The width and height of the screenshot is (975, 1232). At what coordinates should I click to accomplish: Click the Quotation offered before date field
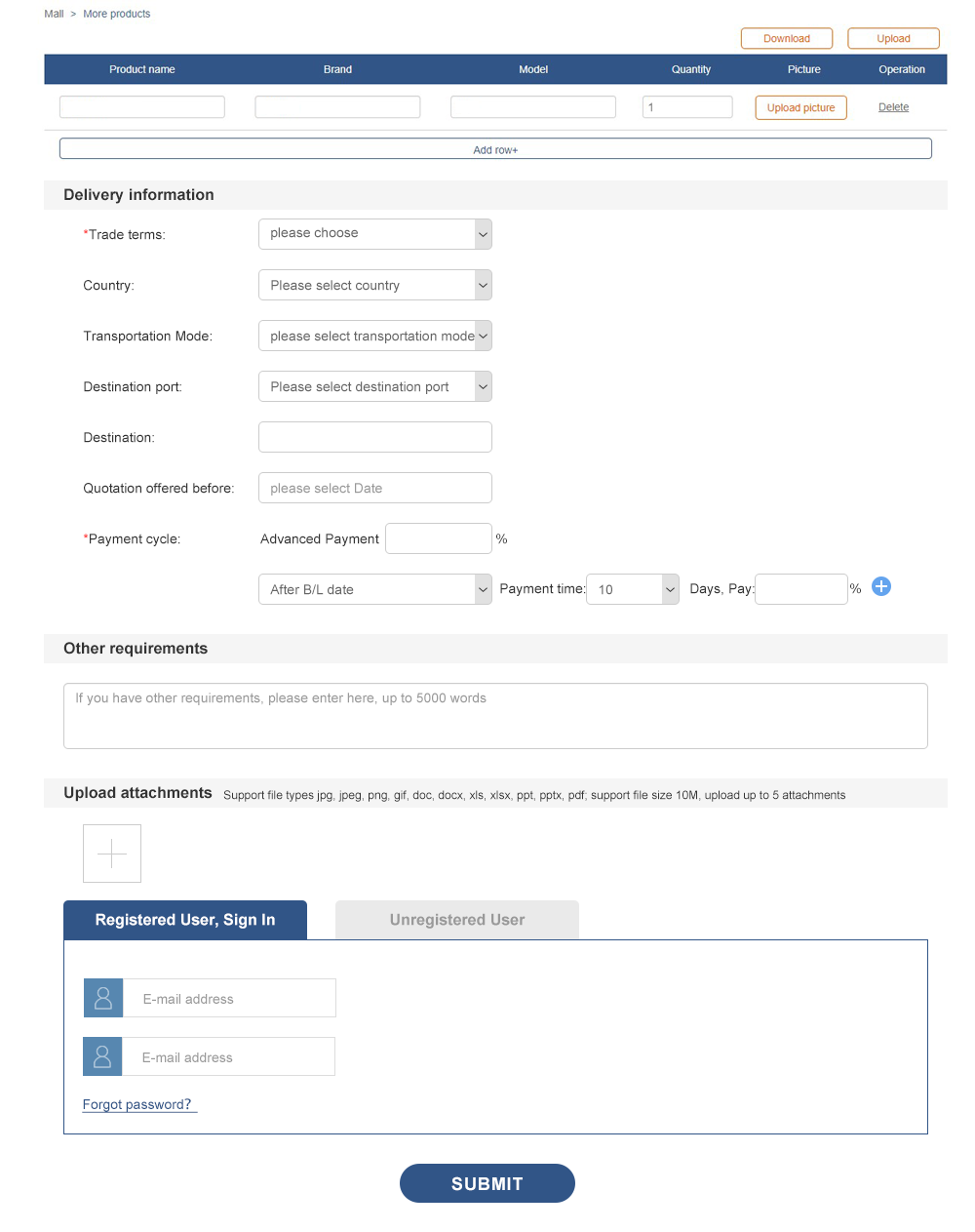point(375,488)
